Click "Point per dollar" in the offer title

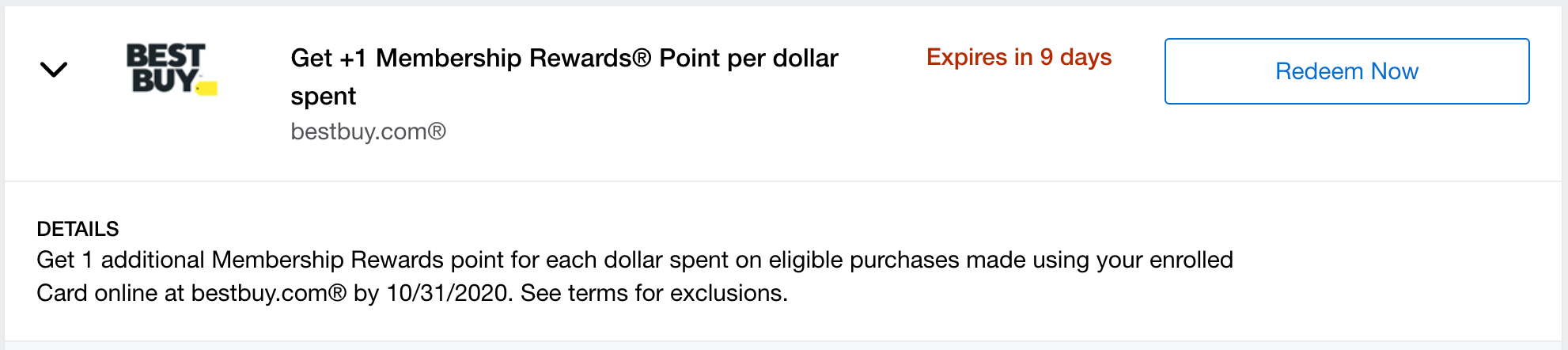[x=748, y=59]
